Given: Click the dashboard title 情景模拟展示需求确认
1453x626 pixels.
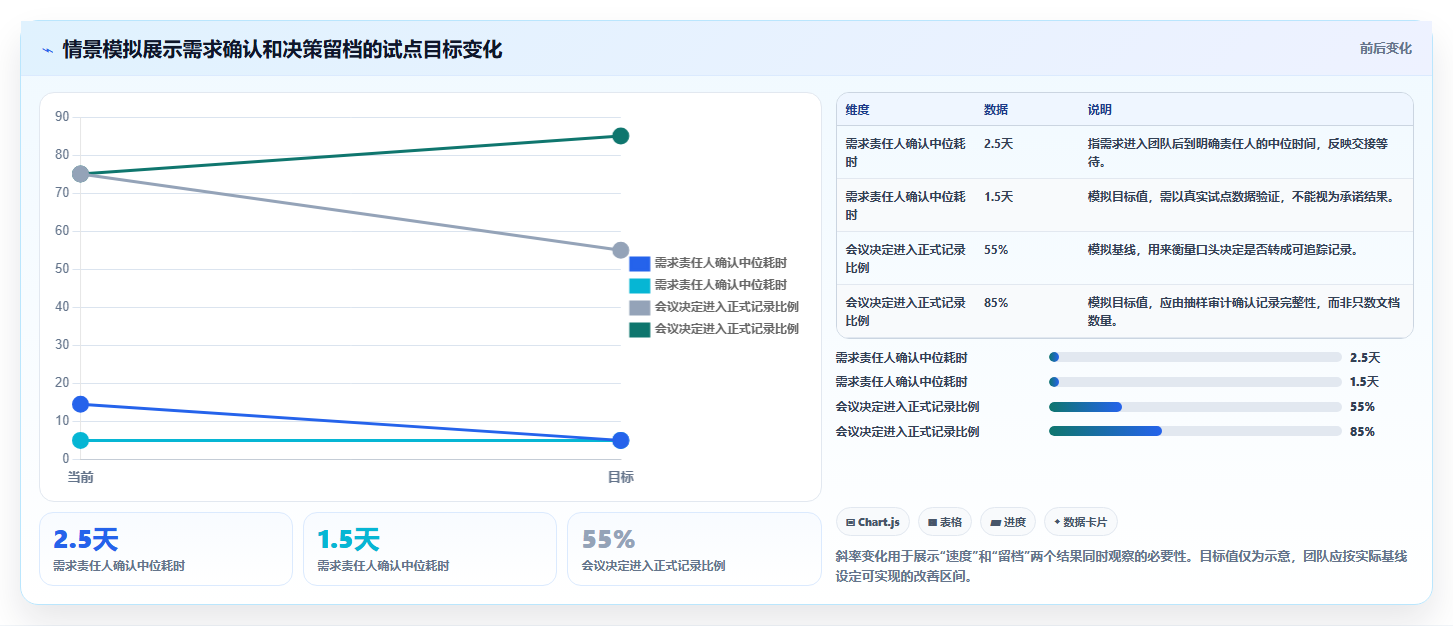Looking at the screenshot, I should pos(282,49).
